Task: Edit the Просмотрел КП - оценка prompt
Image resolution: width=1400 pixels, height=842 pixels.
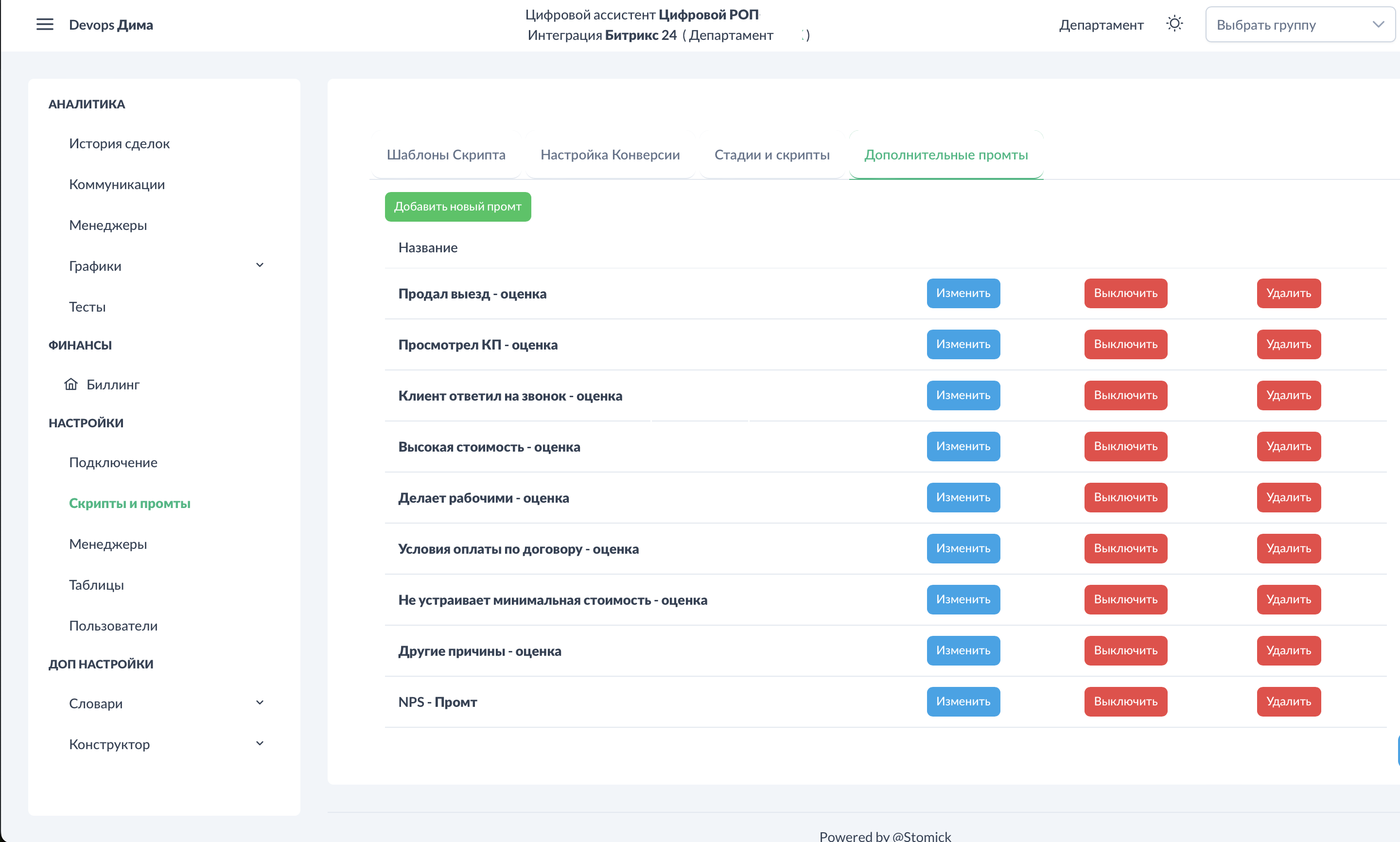Action: pyautogui.click(x=962, y=344)
